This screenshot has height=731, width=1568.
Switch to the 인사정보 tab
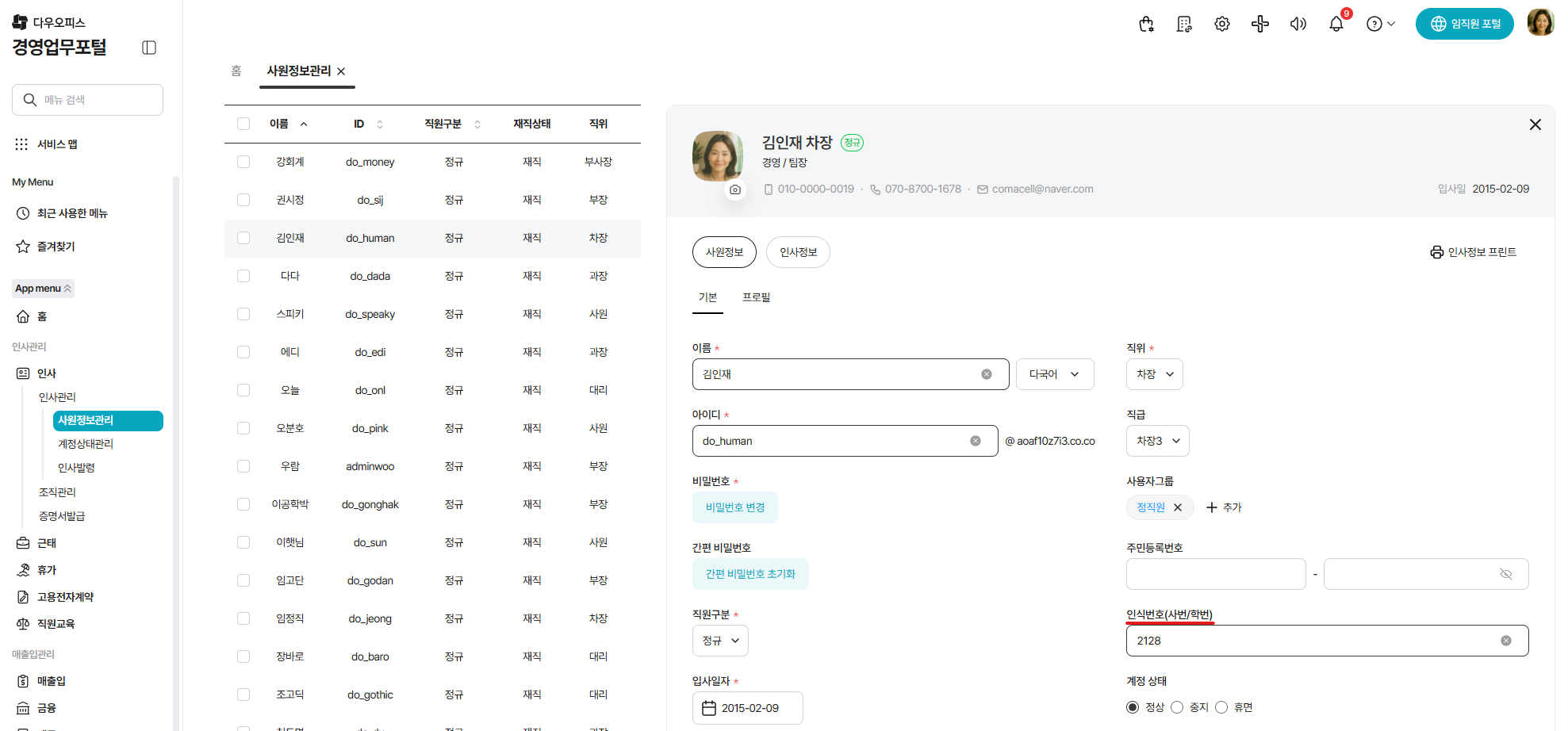coord(798,252)
